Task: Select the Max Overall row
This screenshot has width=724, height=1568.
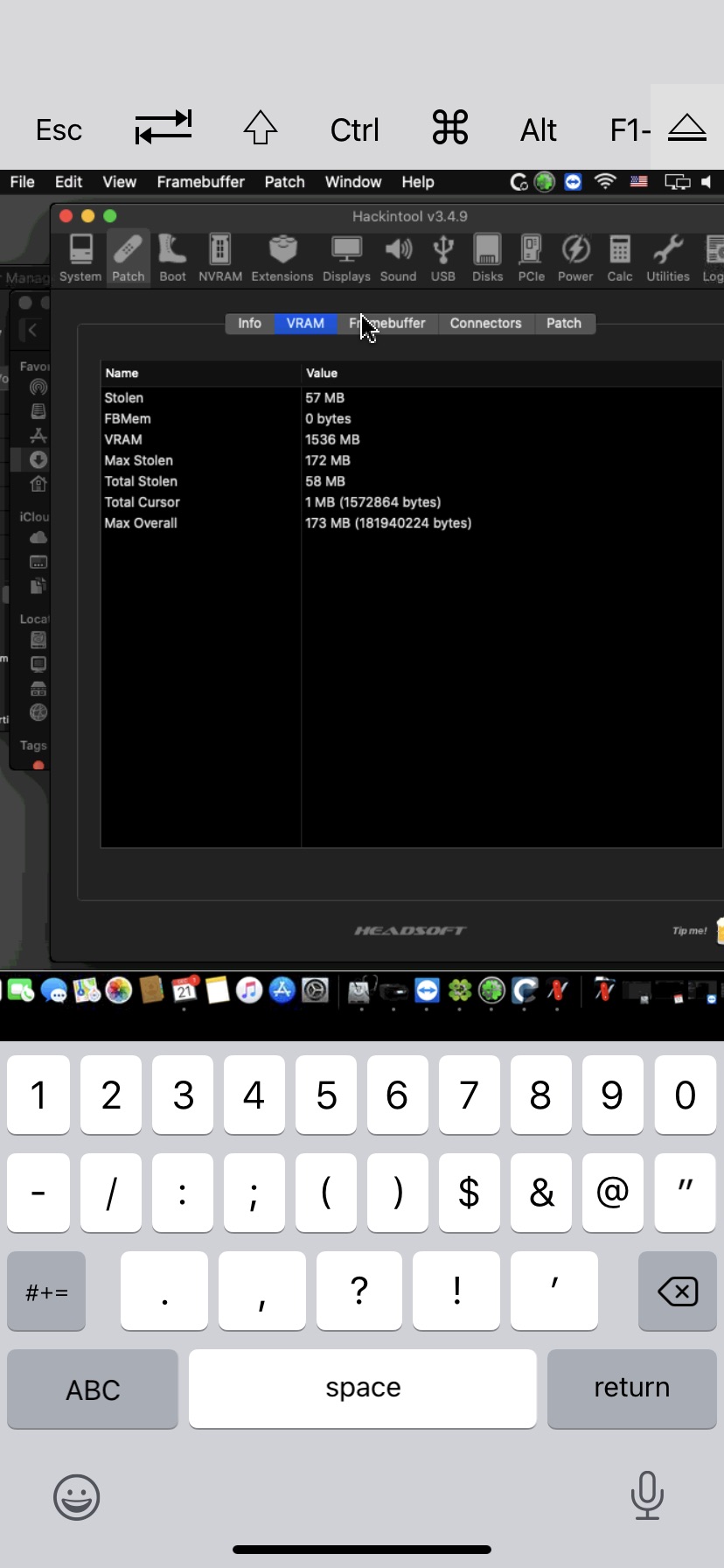Action: tap(412, 523)
